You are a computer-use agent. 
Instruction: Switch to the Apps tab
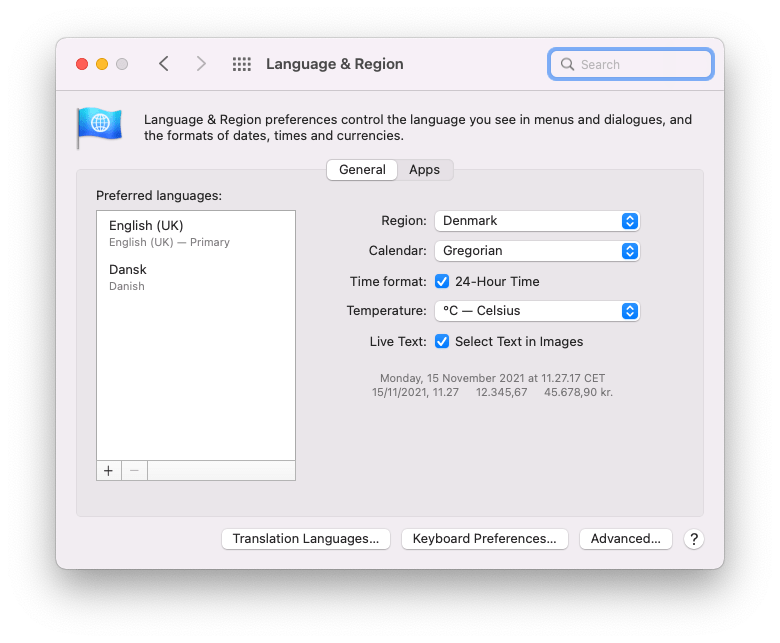(x=424, y=170)
